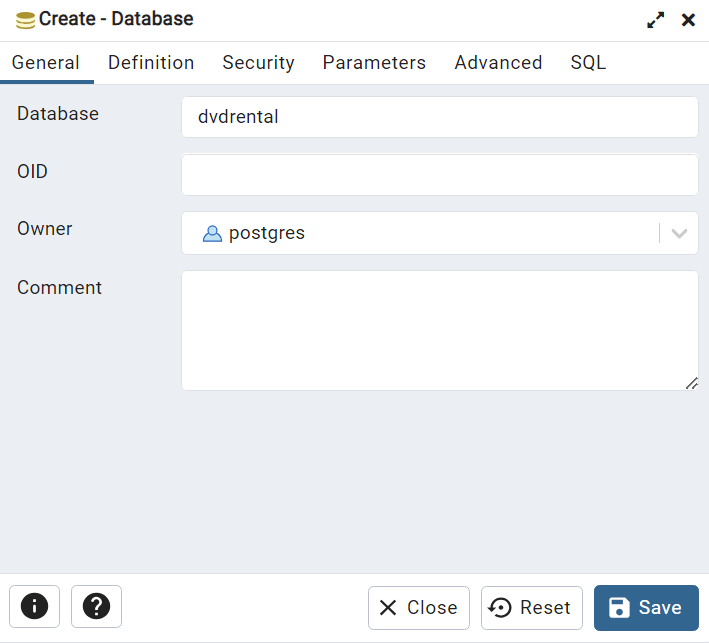The height and width of the screenshot is (643, 709).
Task: Click the postgres user icon in Owner
Action: (x=212, y=234)
